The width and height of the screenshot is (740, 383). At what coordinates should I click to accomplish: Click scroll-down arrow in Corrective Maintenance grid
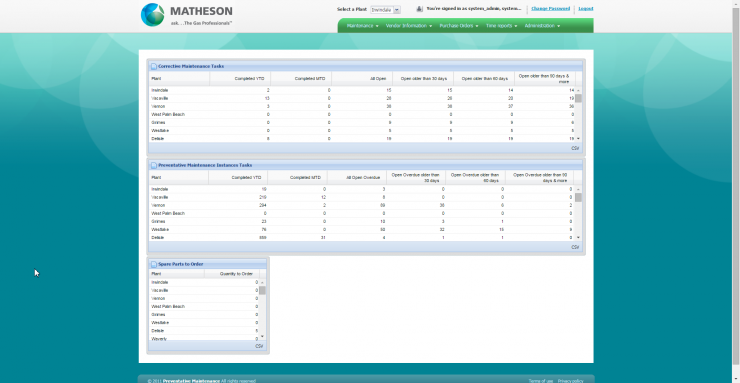[x=579, y=139]
